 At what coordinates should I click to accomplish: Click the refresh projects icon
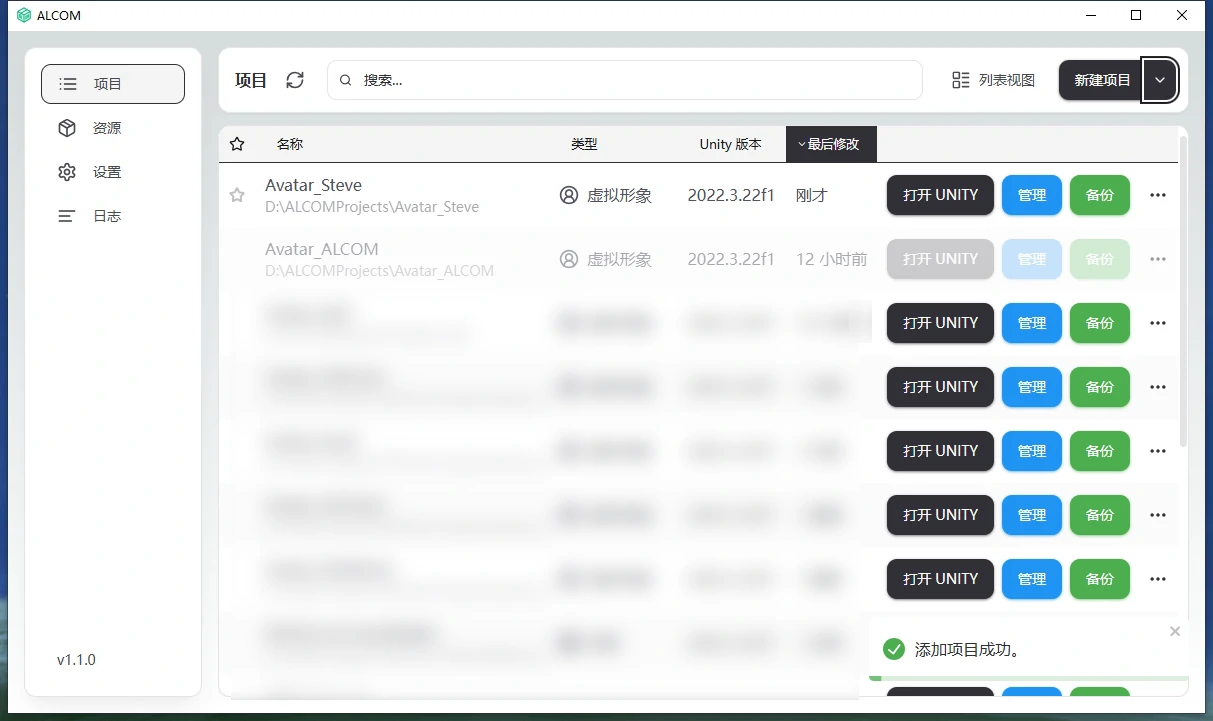point(295,80)
